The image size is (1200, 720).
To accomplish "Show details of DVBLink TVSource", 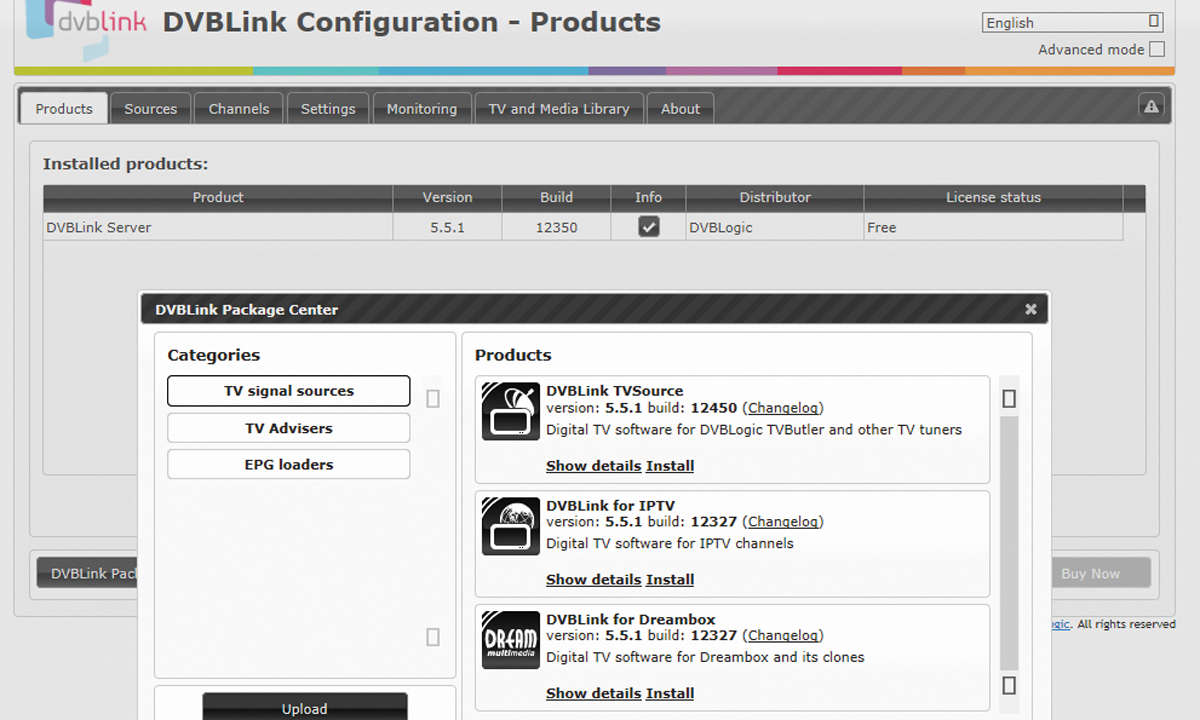I will 593,466.
